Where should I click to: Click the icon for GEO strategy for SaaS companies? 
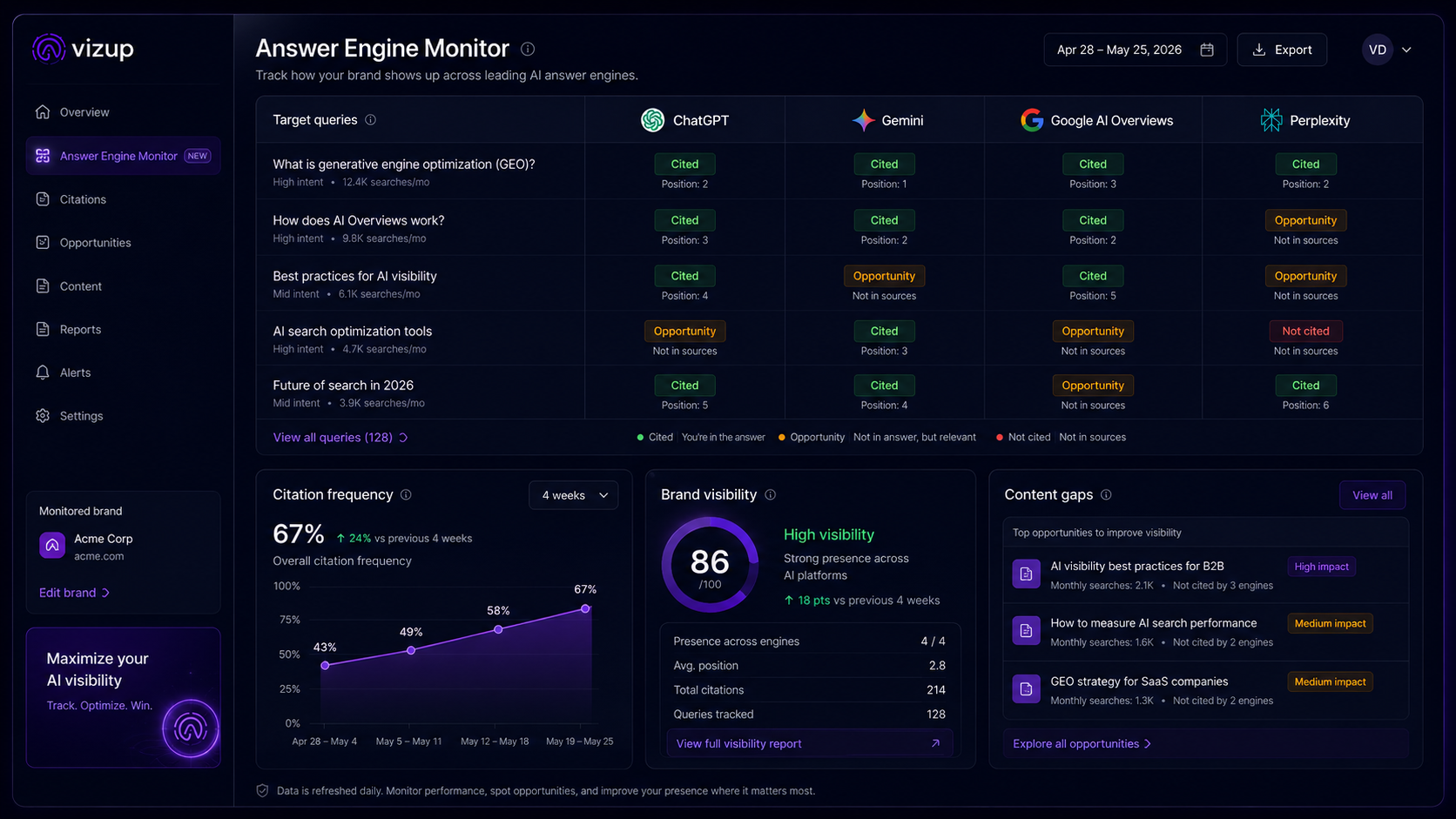point(1026,688)
